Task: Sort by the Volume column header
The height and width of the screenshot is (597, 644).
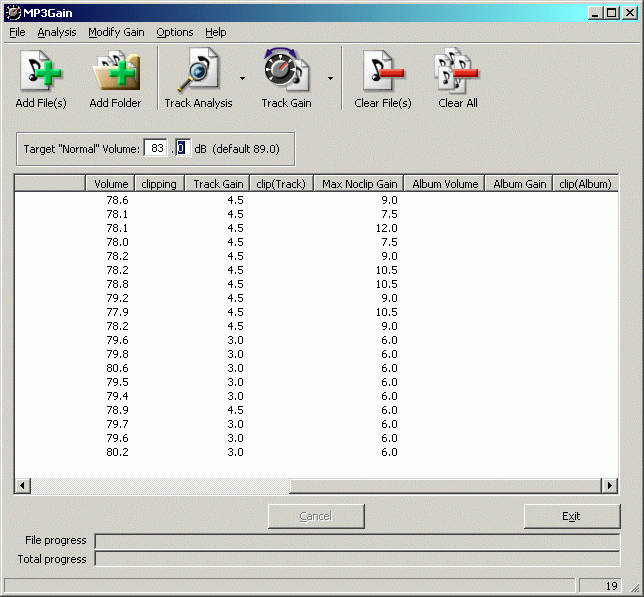Action: [110, 184]
